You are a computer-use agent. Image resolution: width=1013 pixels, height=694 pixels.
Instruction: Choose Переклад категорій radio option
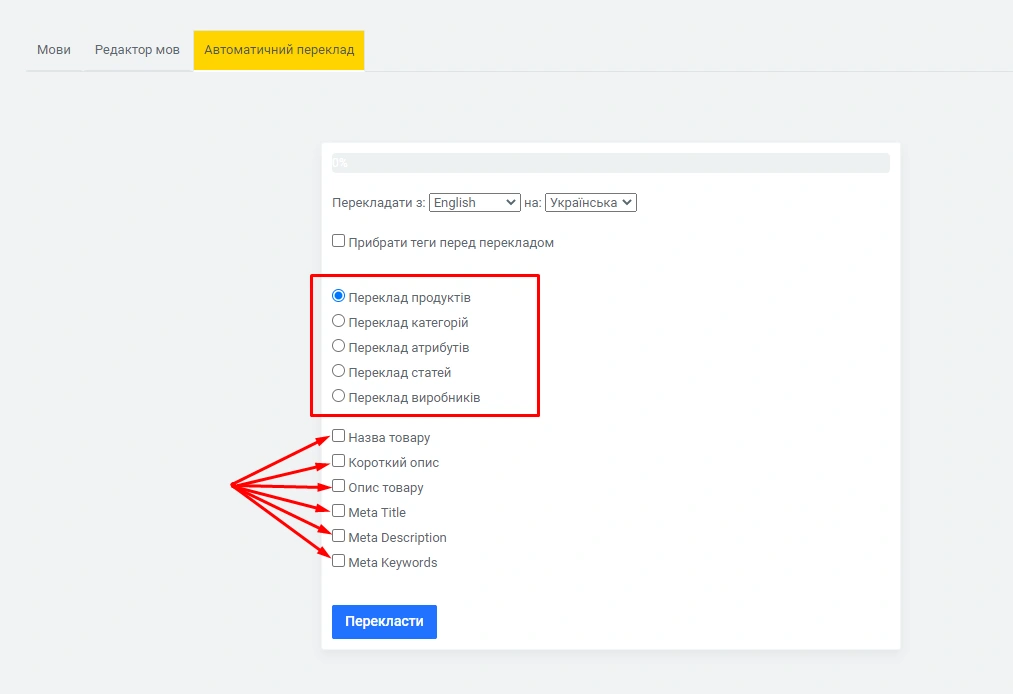339,321
